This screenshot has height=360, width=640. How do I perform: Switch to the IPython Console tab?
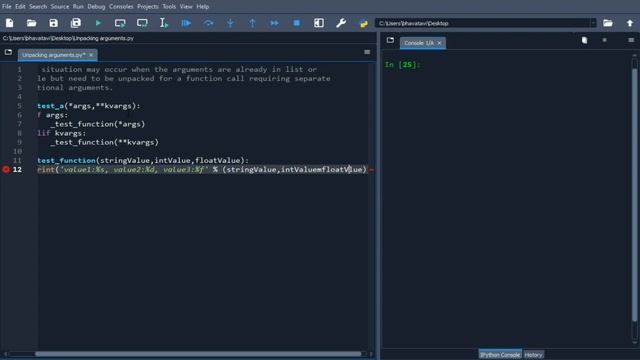(500, 355)
